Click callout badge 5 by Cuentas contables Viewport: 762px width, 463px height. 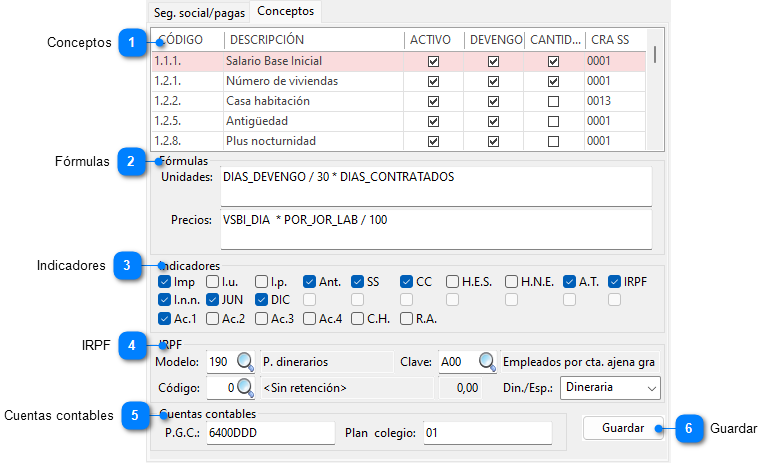pyautogui.click(x=135, y=414)
